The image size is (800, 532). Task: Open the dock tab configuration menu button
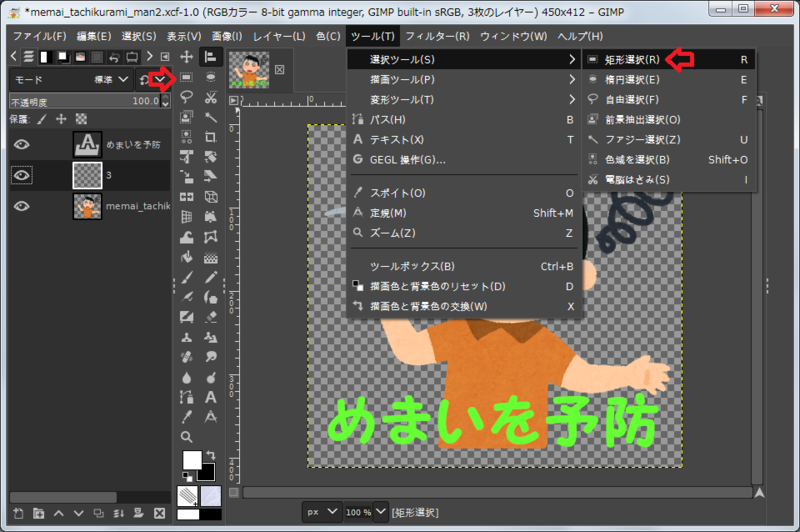point(165,57)
